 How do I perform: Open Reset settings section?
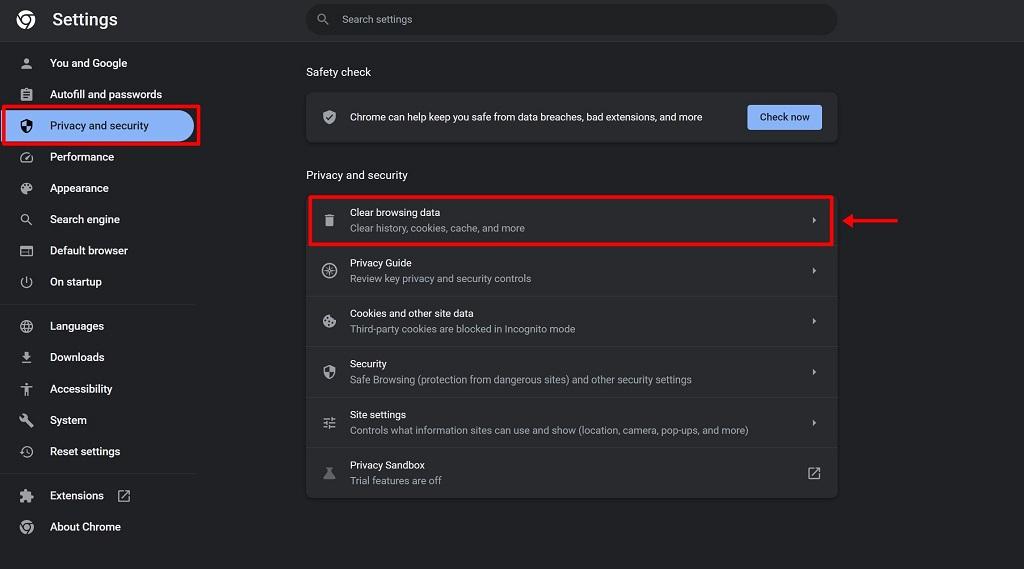tap(98, 451)
